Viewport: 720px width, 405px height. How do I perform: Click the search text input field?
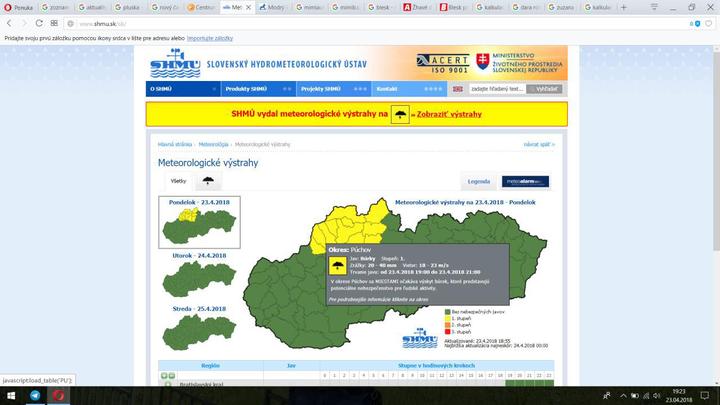496,88
